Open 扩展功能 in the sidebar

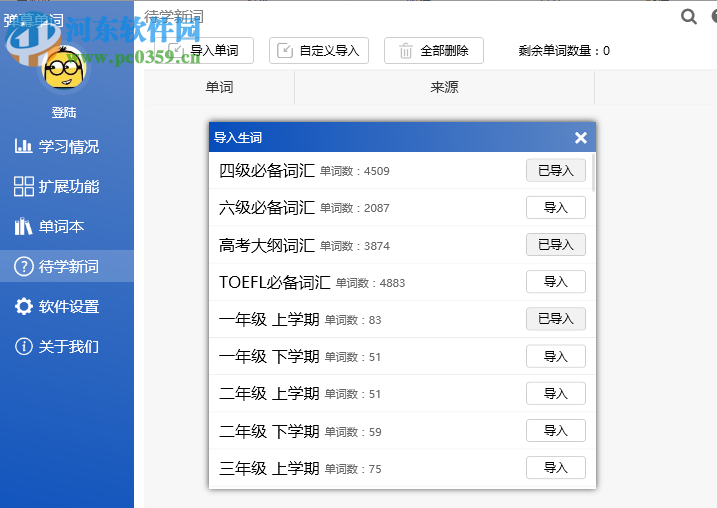67,186
